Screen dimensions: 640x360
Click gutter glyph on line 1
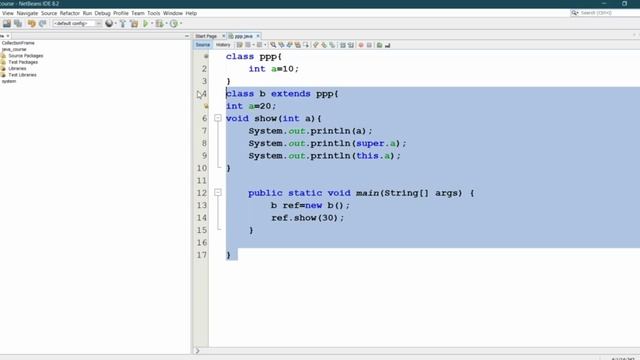206,56
